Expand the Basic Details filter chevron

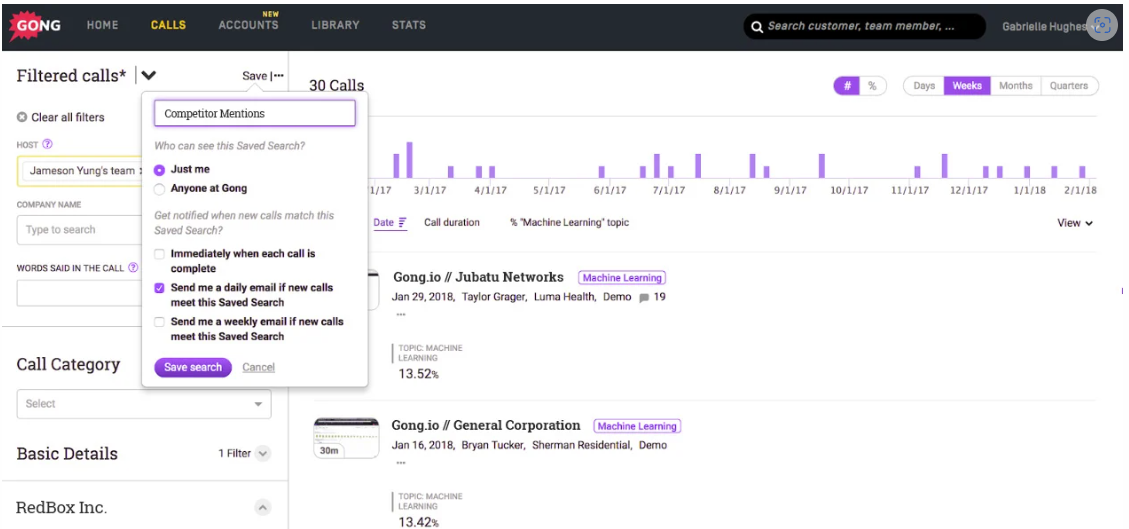tap(263, 453)
